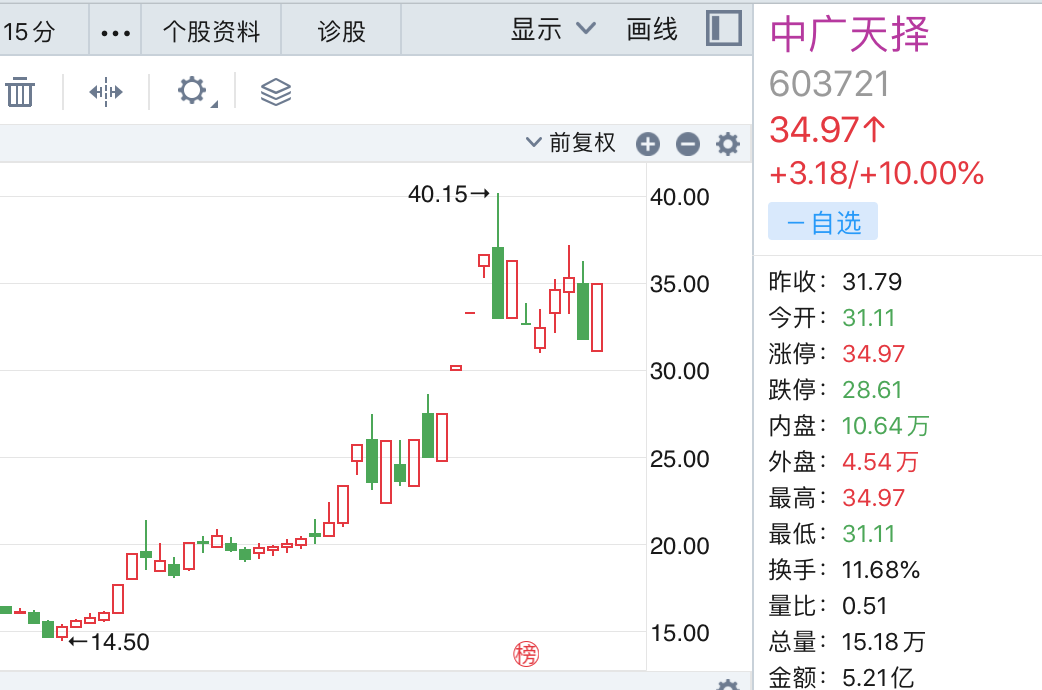The image size is (1042, 690).
Task: Open the stacked layers overlay icon
Action: click(x=275, y=93)
